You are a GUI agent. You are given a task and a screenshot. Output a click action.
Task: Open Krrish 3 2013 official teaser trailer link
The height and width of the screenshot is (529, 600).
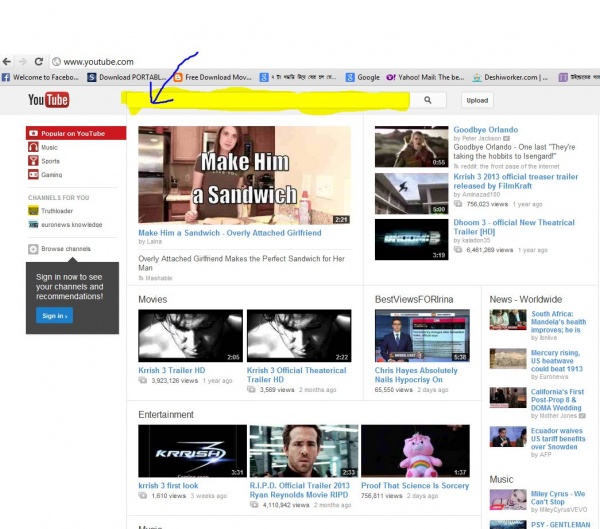coord(515,181)
